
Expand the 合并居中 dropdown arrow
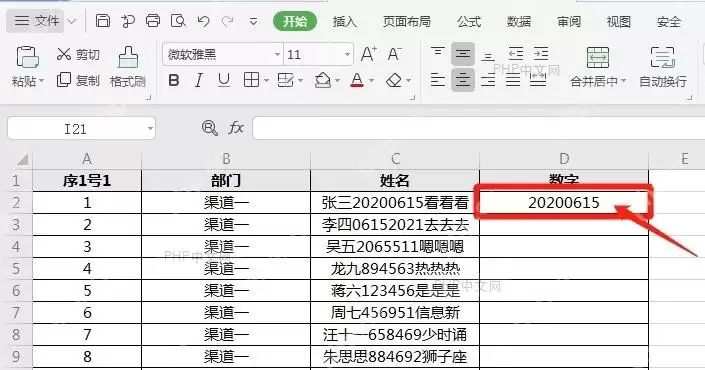tap(624, 81)
